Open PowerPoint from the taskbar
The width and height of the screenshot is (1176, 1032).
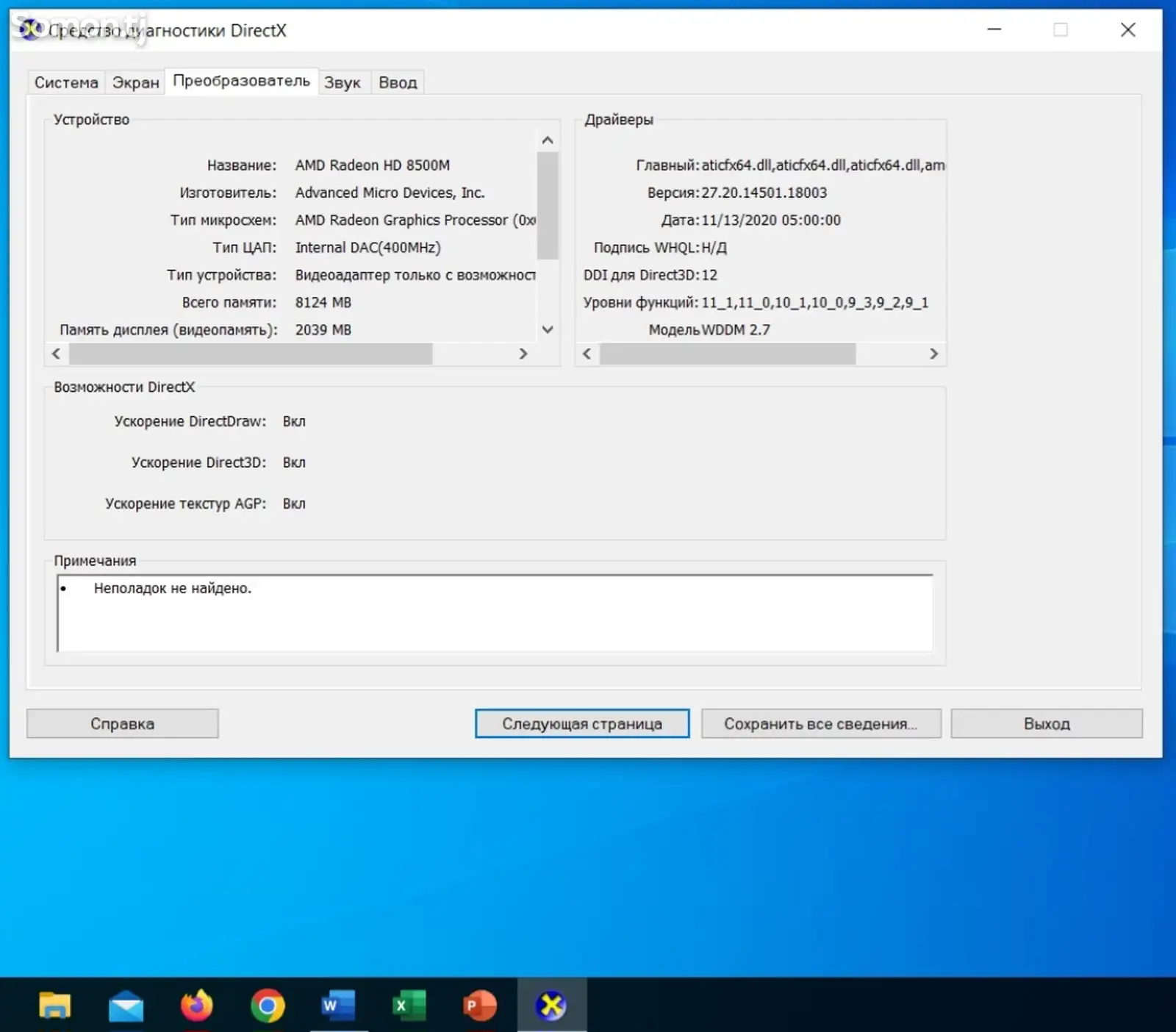480,1006
